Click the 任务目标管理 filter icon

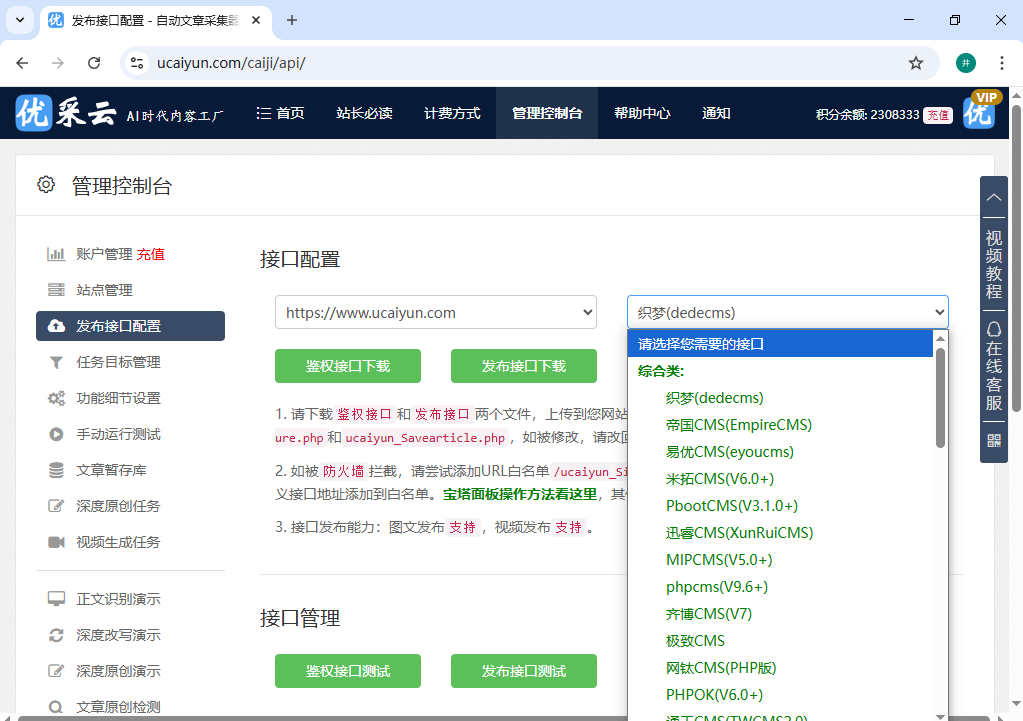(57, 361)
